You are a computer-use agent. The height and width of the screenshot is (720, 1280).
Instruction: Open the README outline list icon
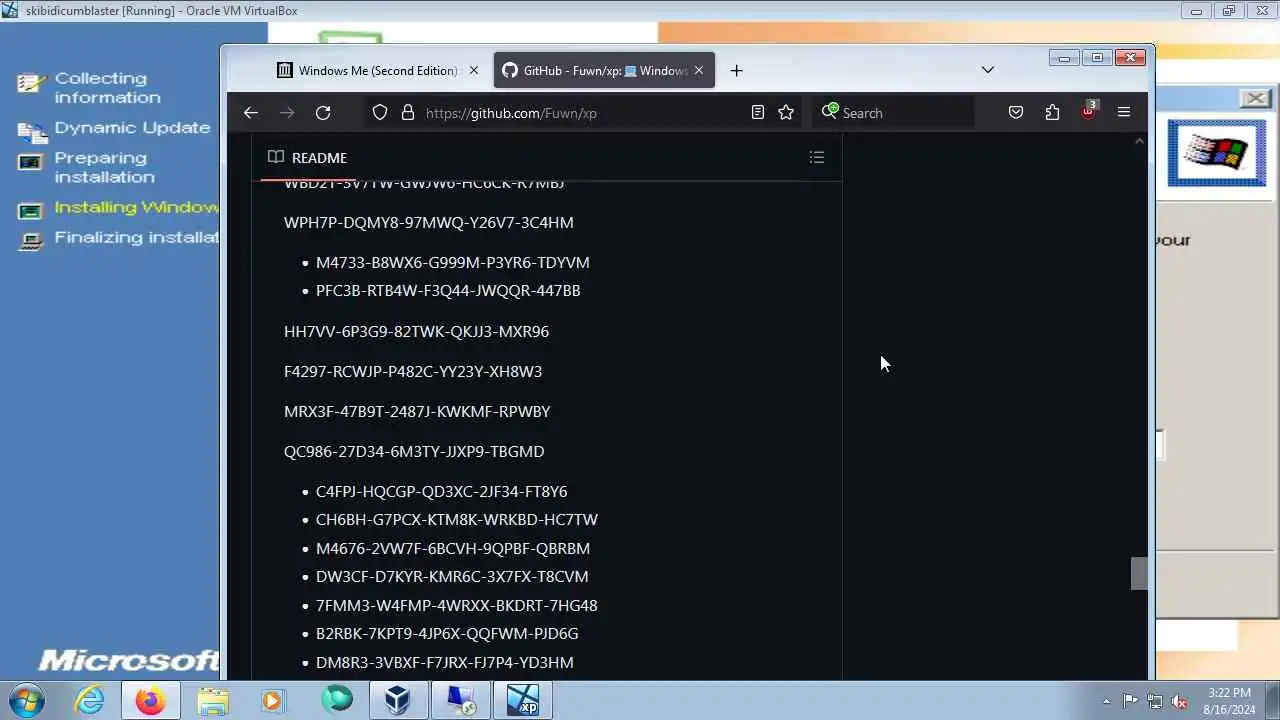coord(817,157)
